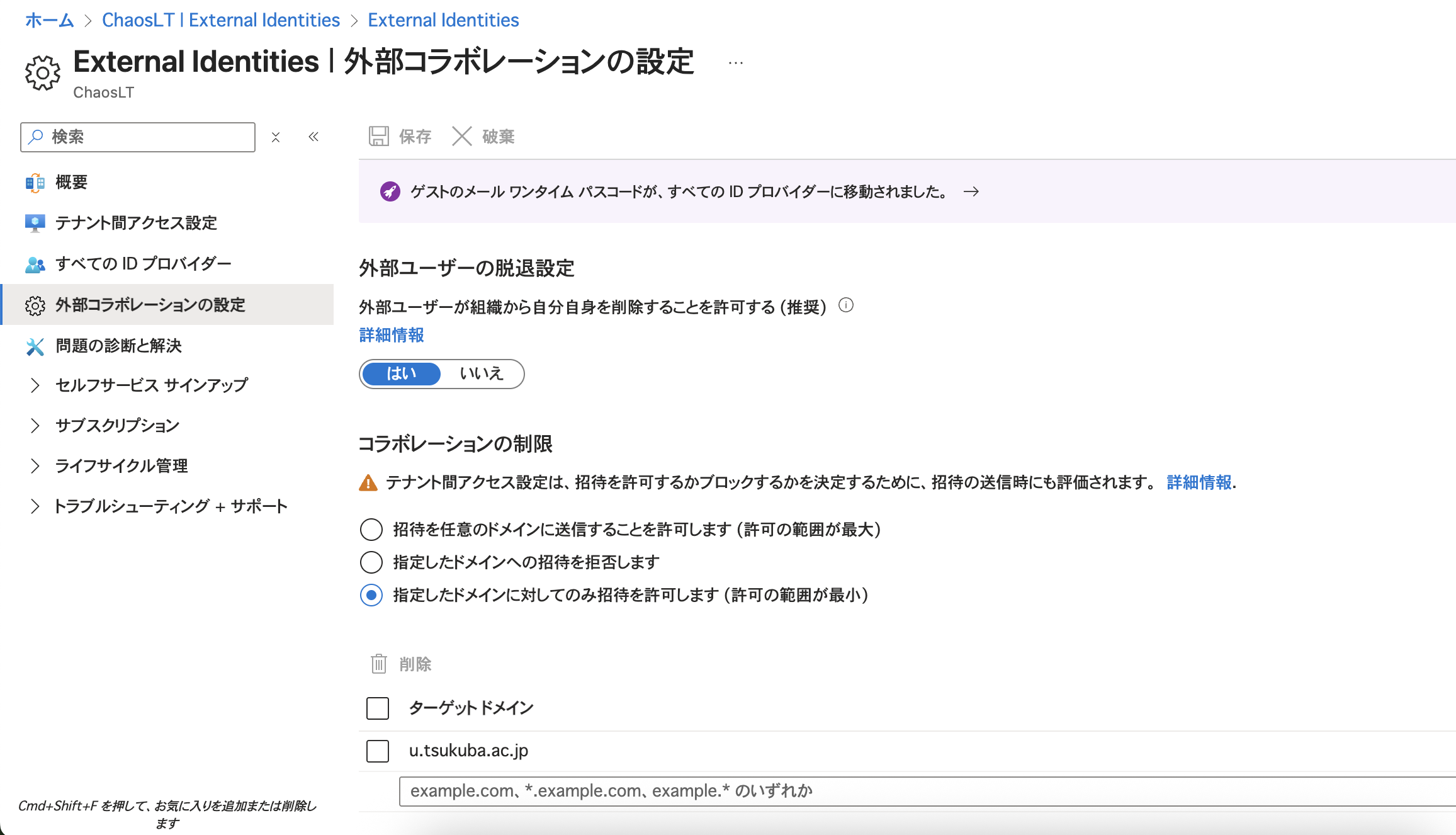Click the save (保存) floppy disk icon
The image size is (1456, 835).
coord(379,136)
